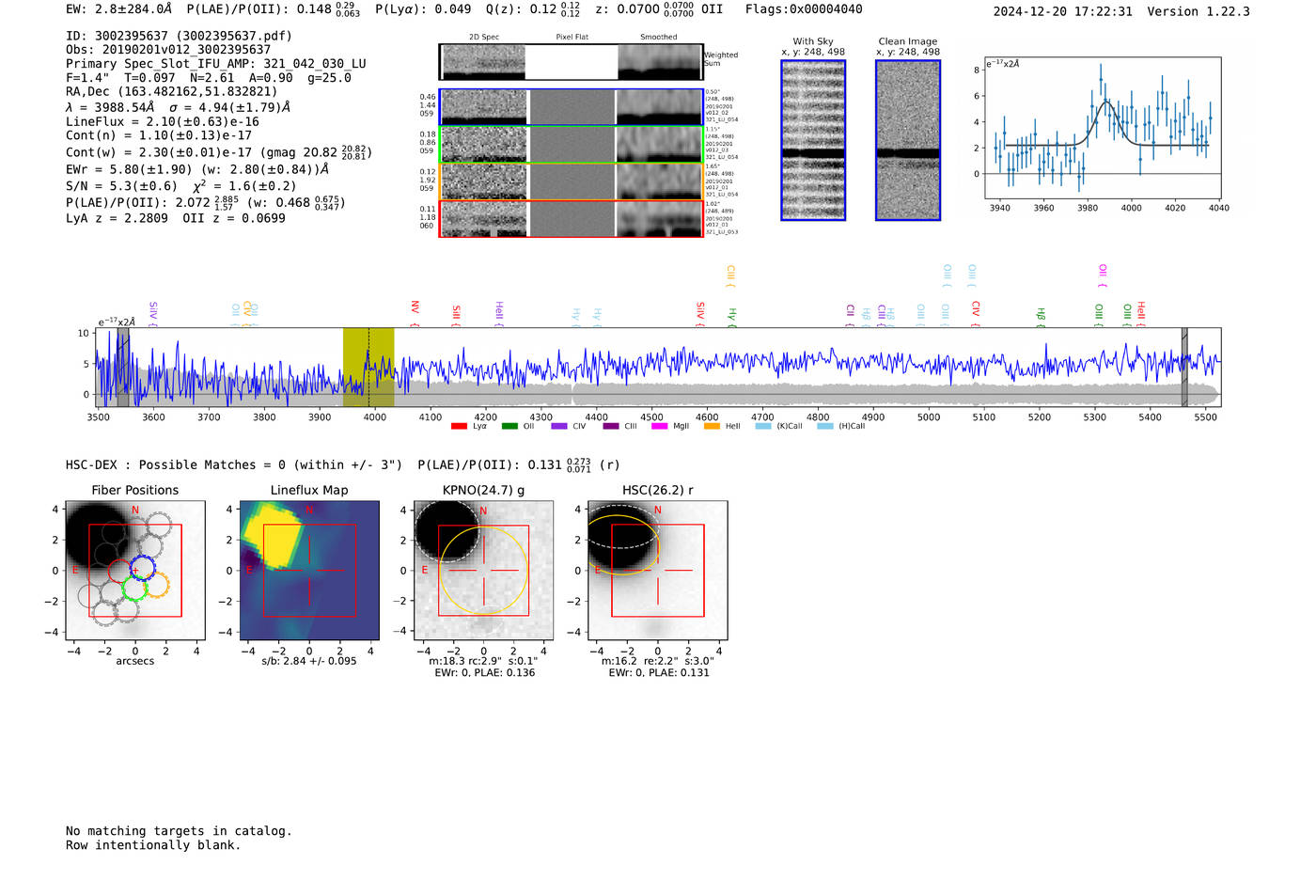Click the blue fiber circle in Fiber Positions
The width and height of the screenshot is (1316, 896).
(142, 567)
